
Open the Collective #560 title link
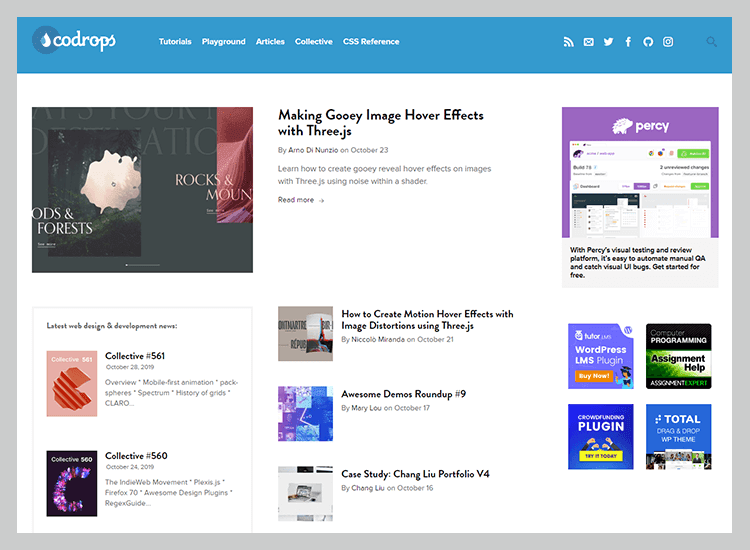tap(136, 456)
